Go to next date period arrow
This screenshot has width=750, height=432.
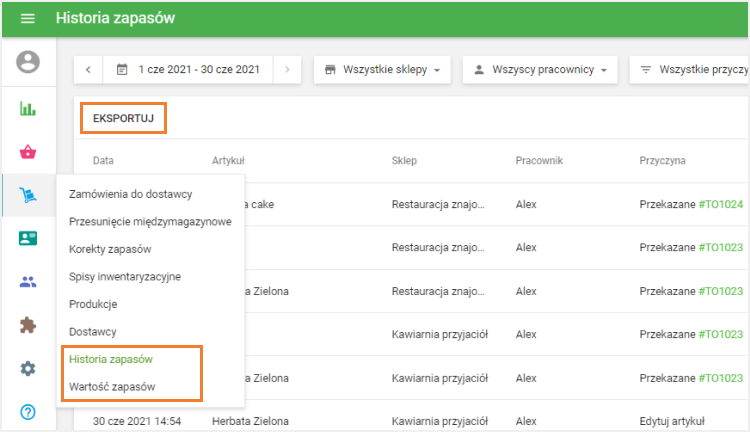(287, 69)
